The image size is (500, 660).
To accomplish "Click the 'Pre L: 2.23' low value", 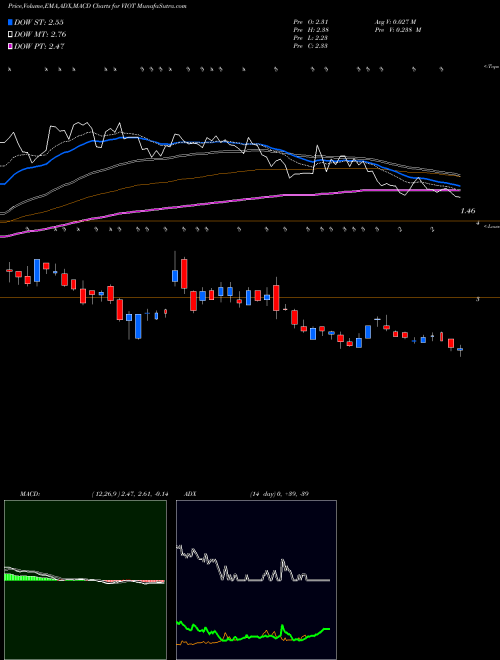I will point(311,38).
